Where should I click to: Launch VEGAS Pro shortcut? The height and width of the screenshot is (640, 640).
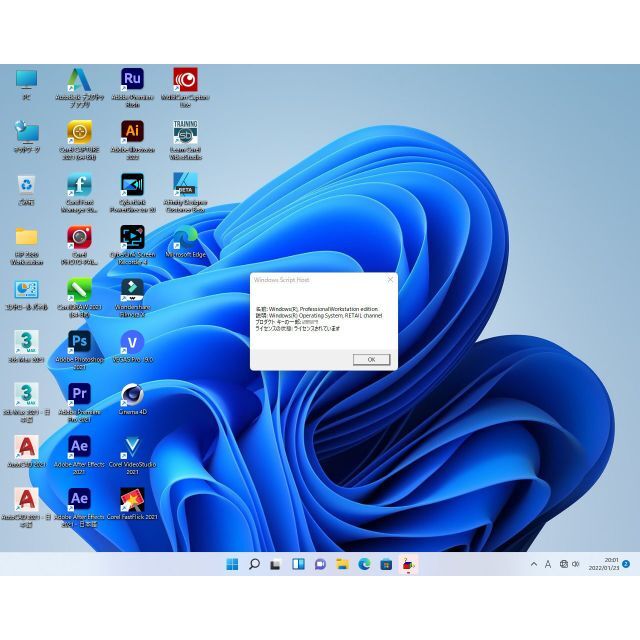132,347
